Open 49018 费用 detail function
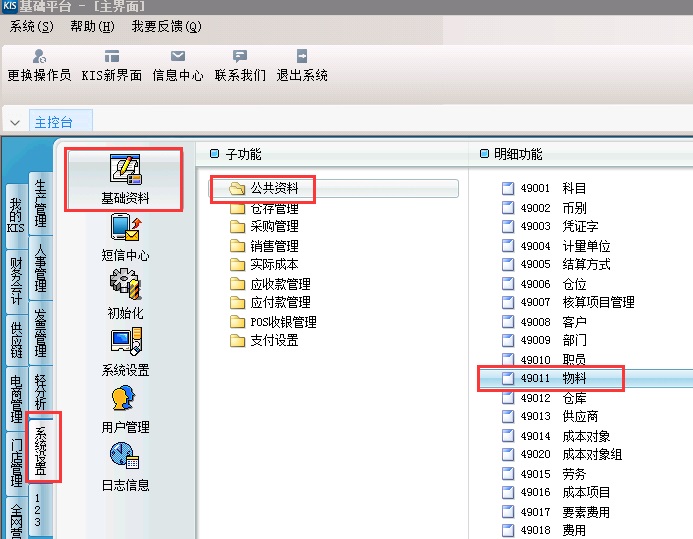The image size is (693, 539). click(x=544, y=530)
